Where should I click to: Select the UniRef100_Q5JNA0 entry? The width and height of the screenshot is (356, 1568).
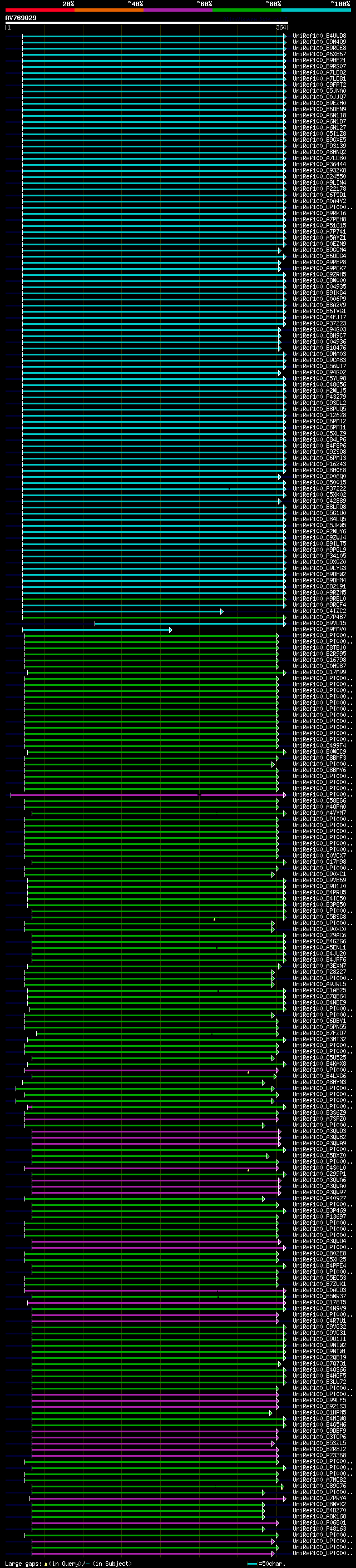pyautogui.click(x=319, y=91)
